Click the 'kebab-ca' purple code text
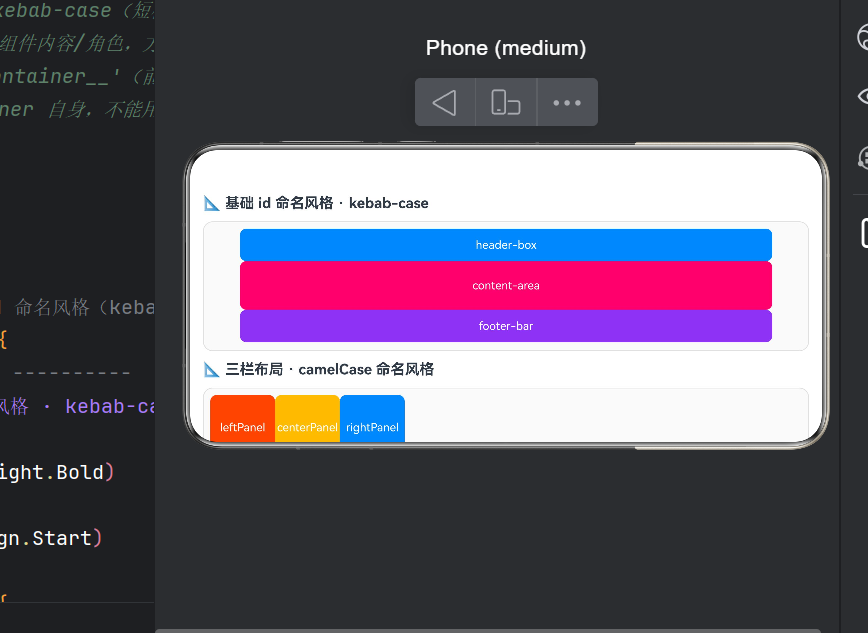Viewport: 868px width, 633px height. (110, 406)
